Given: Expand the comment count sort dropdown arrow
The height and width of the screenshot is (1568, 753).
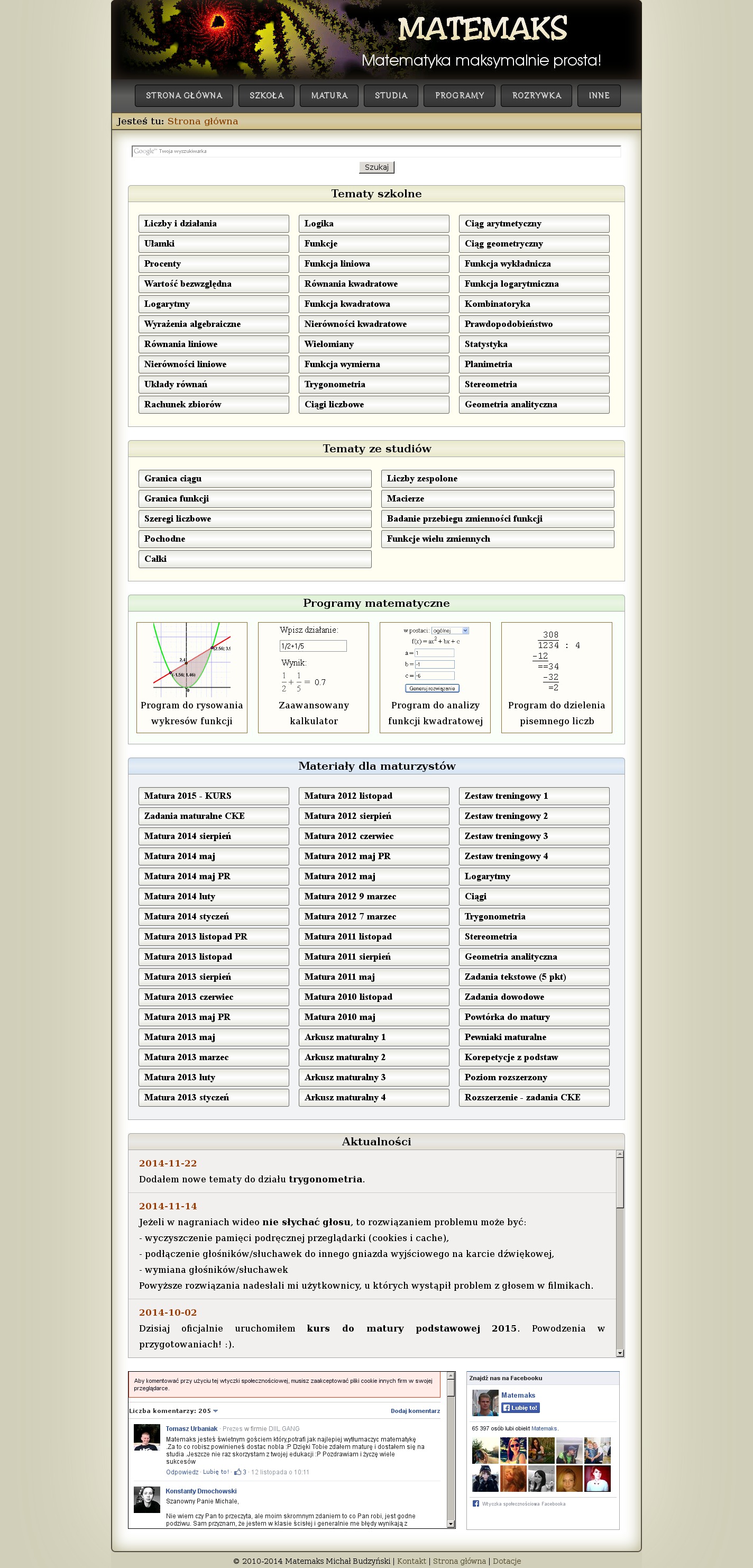Looking at the screenshot, I should coord(215,1411).
